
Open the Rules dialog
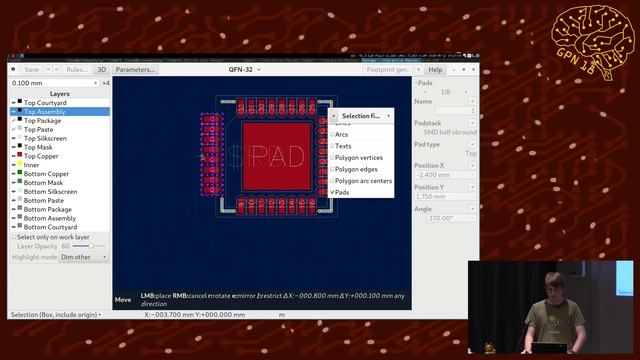(x=76, y=69)
